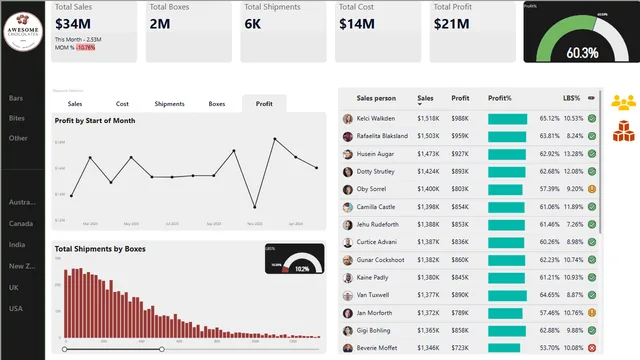Click Camilla Castle's avatar photo
640x360 pixels.
(x=348, y=207)
